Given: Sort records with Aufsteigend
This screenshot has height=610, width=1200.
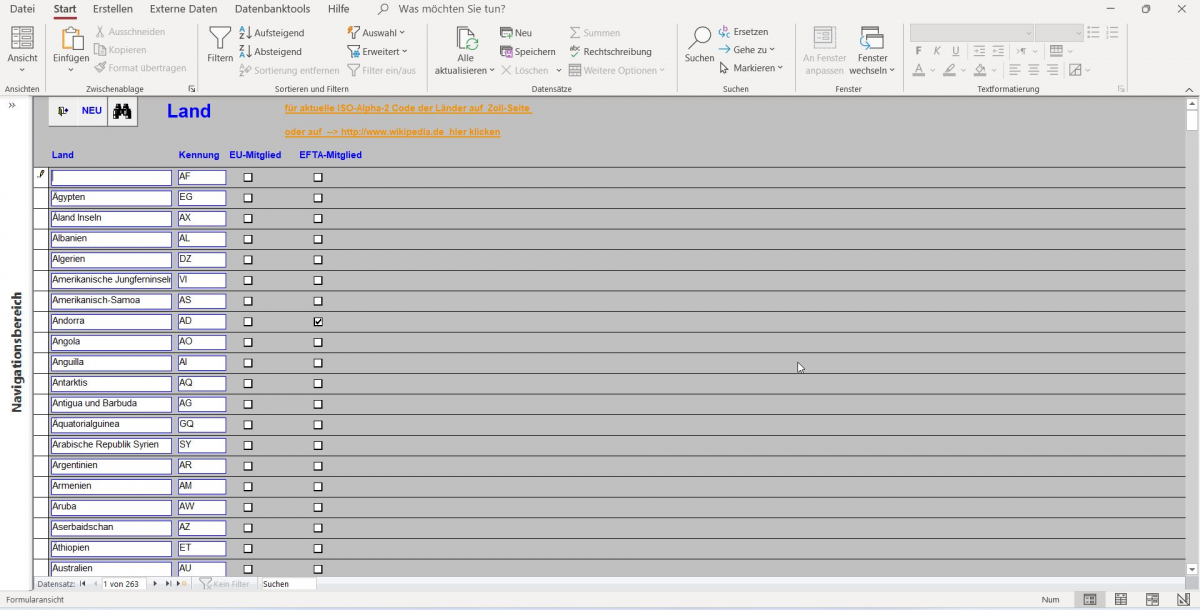Looking at the screenshot, I should [x=272, y=33].
